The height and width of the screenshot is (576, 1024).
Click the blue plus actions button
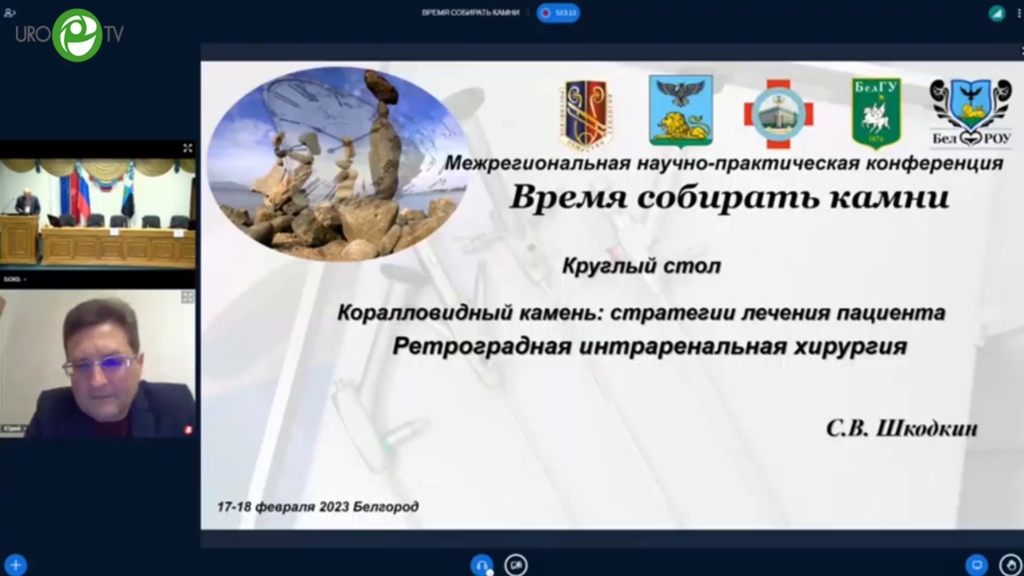15,564
